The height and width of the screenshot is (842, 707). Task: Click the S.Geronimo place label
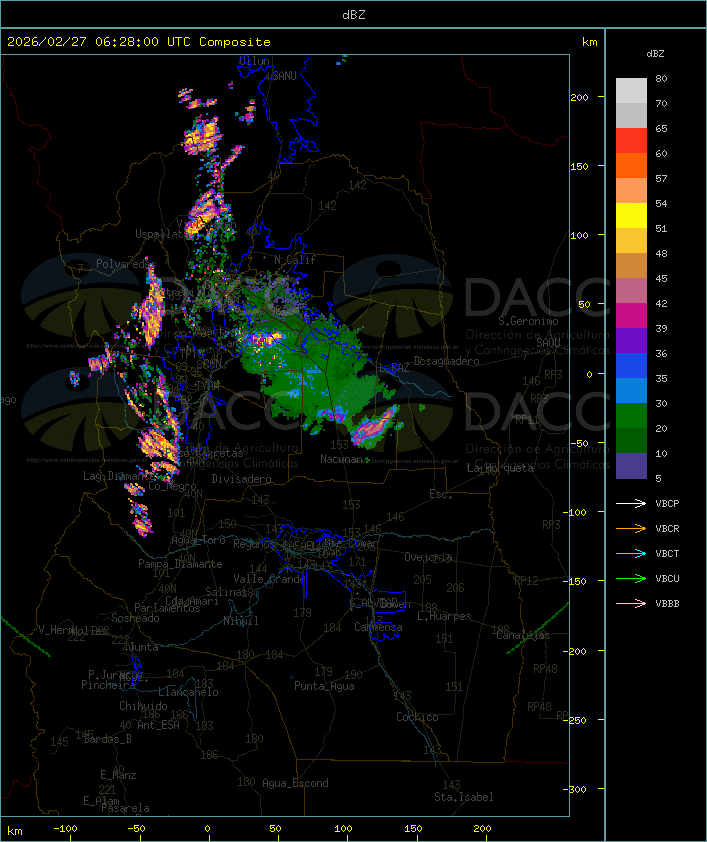[528, 321]
